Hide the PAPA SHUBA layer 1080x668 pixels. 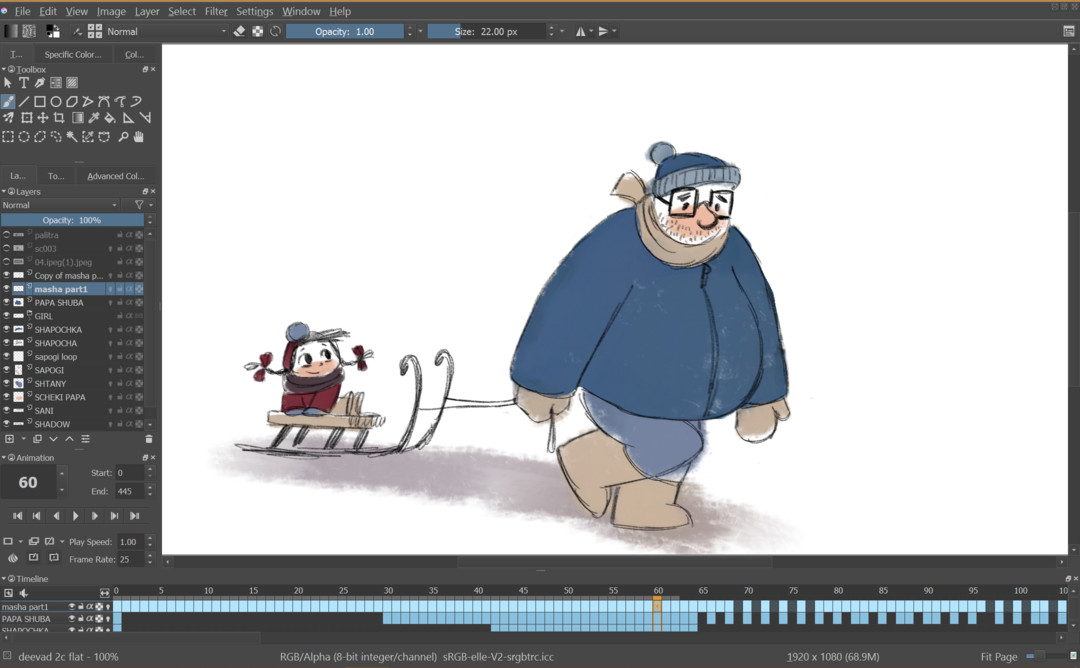[x=5, y=302]
